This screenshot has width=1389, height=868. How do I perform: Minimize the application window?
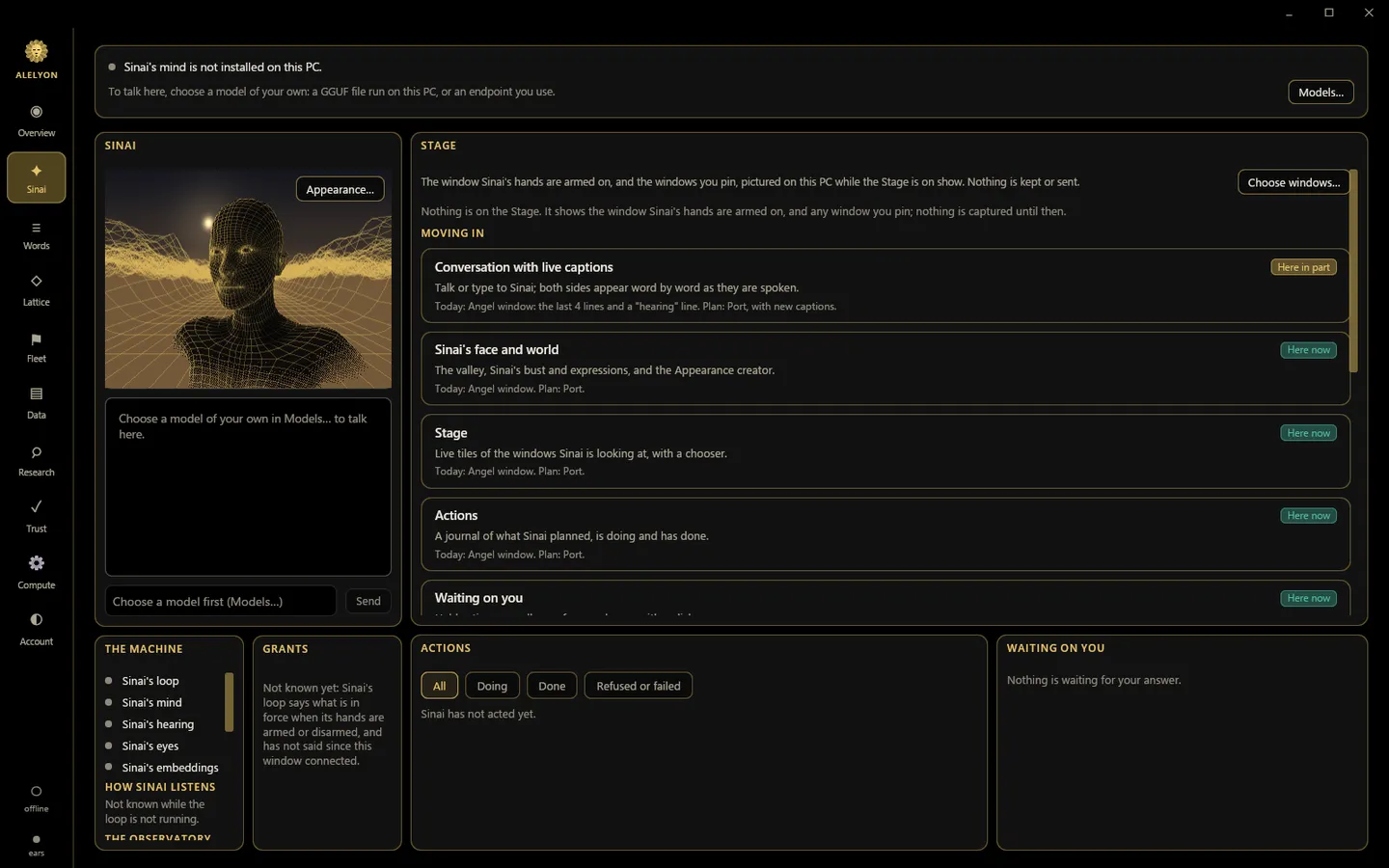pos(1290,13)
